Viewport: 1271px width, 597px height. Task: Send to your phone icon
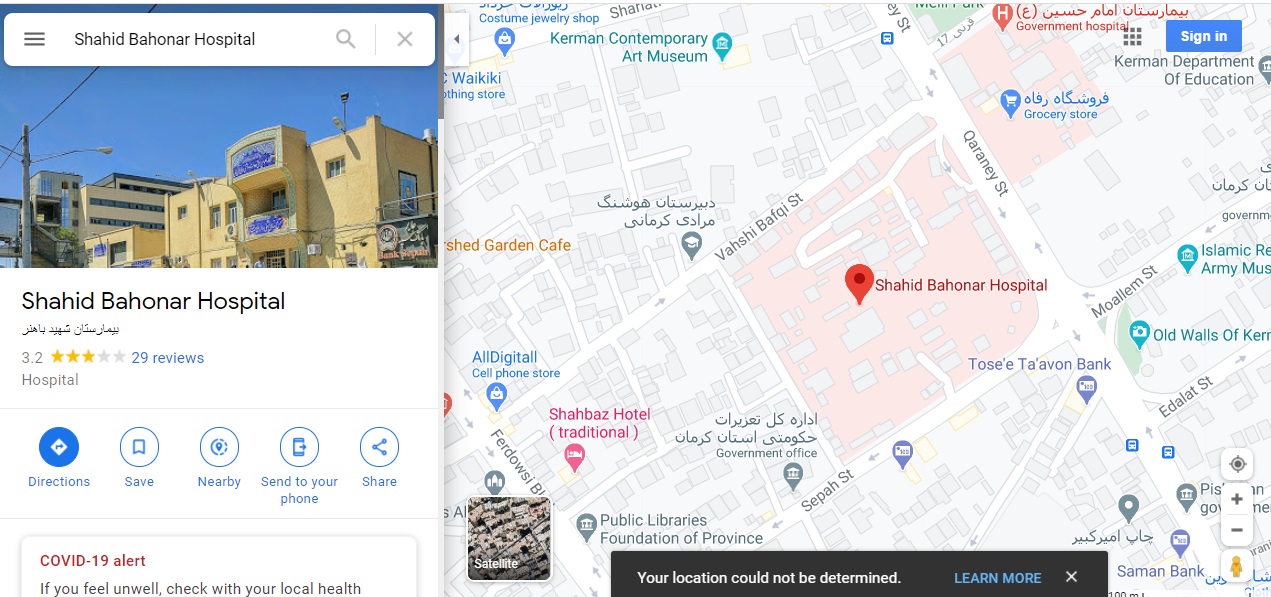(299, 447)
